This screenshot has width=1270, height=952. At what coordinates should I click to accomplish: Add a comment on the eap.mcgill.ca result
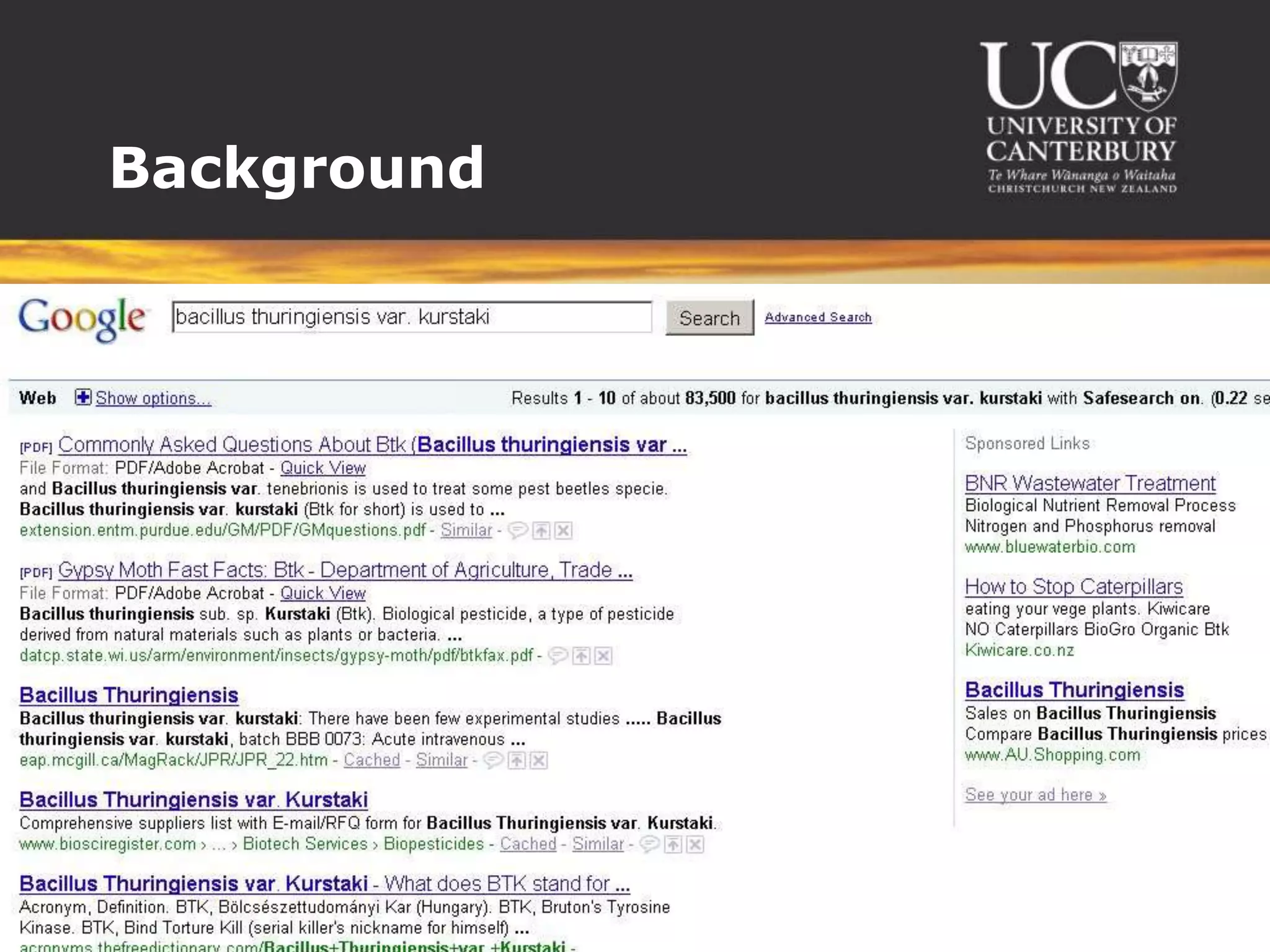[493, 760]
